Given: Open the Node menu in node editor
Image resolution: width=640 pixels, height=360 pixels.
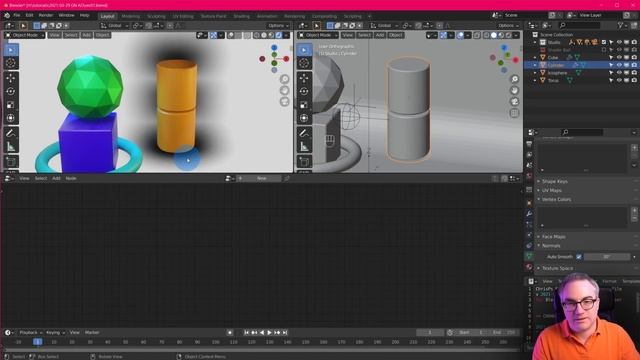Looking at the screenshot, I should click(x=71, y=178).
